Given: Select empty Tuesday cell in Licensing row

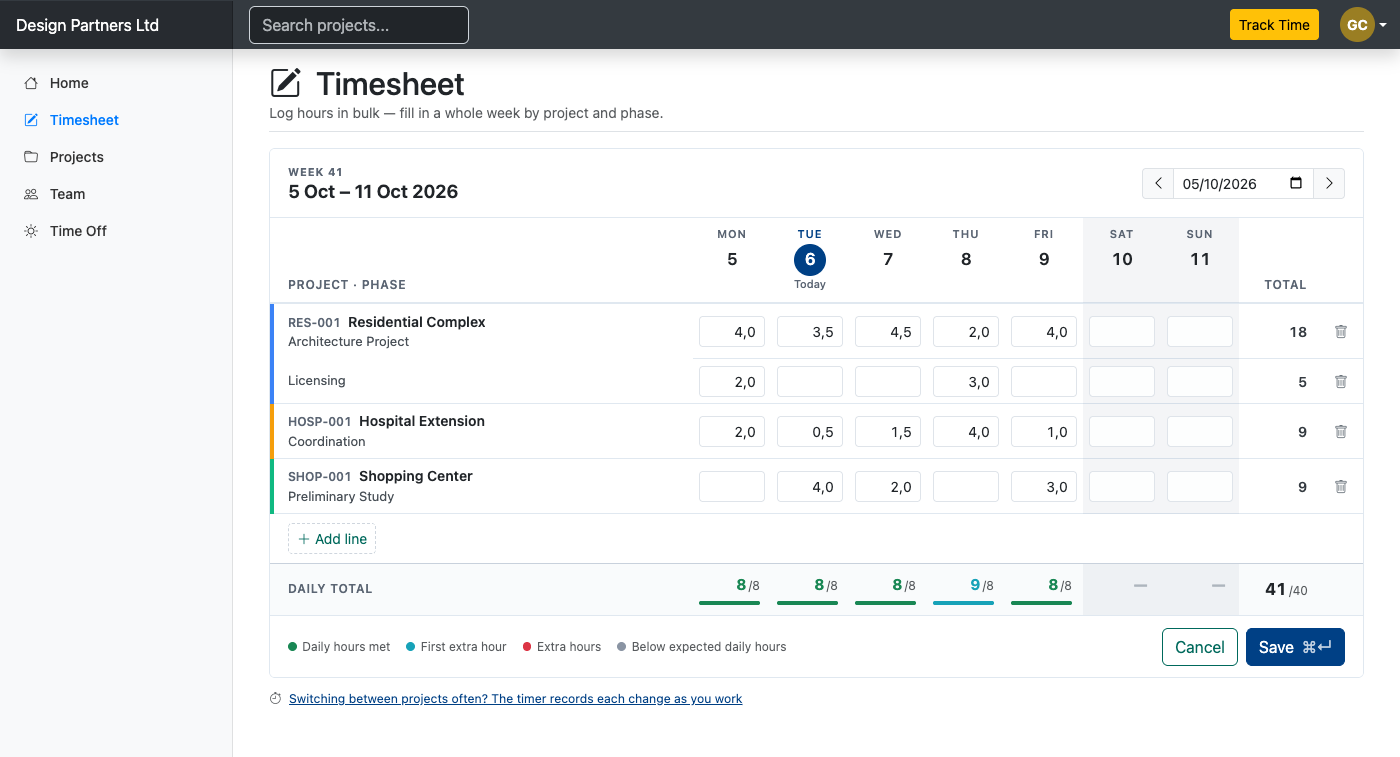Looking at the screenshot, I should (810, 381).
